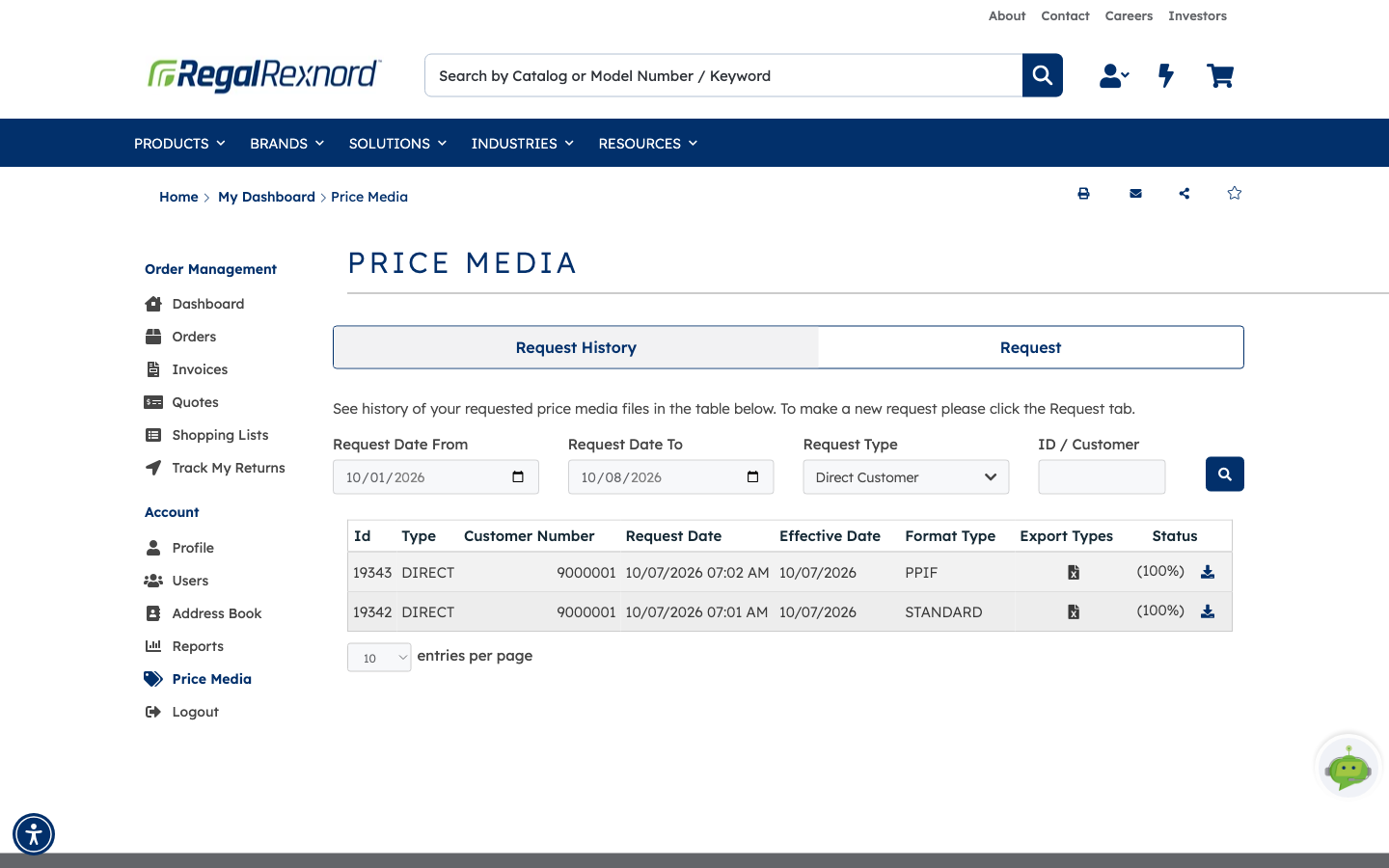Expand the Resources menu

[x=647, y=143]
